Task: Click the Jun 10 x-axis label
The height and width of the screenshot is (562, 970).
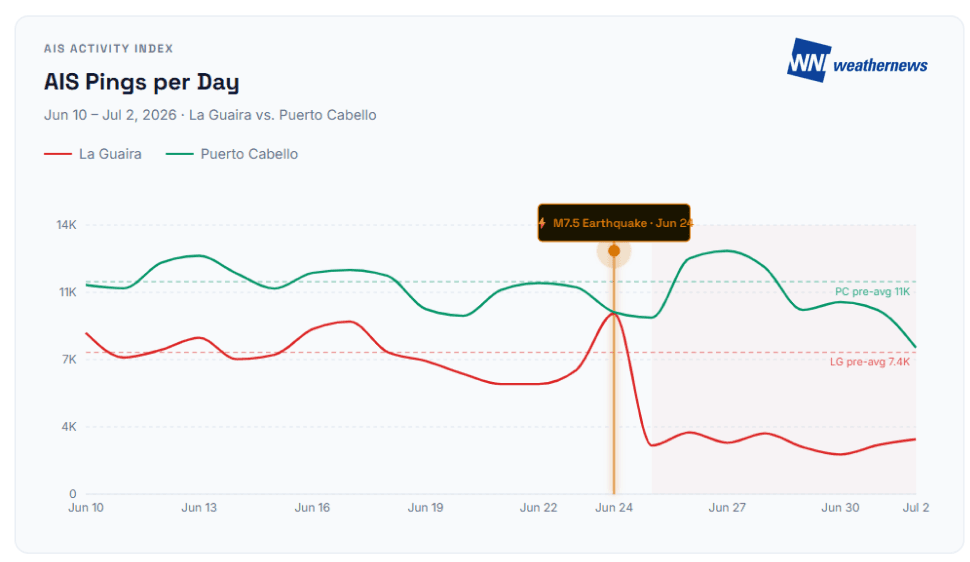Action: [86, 508]
